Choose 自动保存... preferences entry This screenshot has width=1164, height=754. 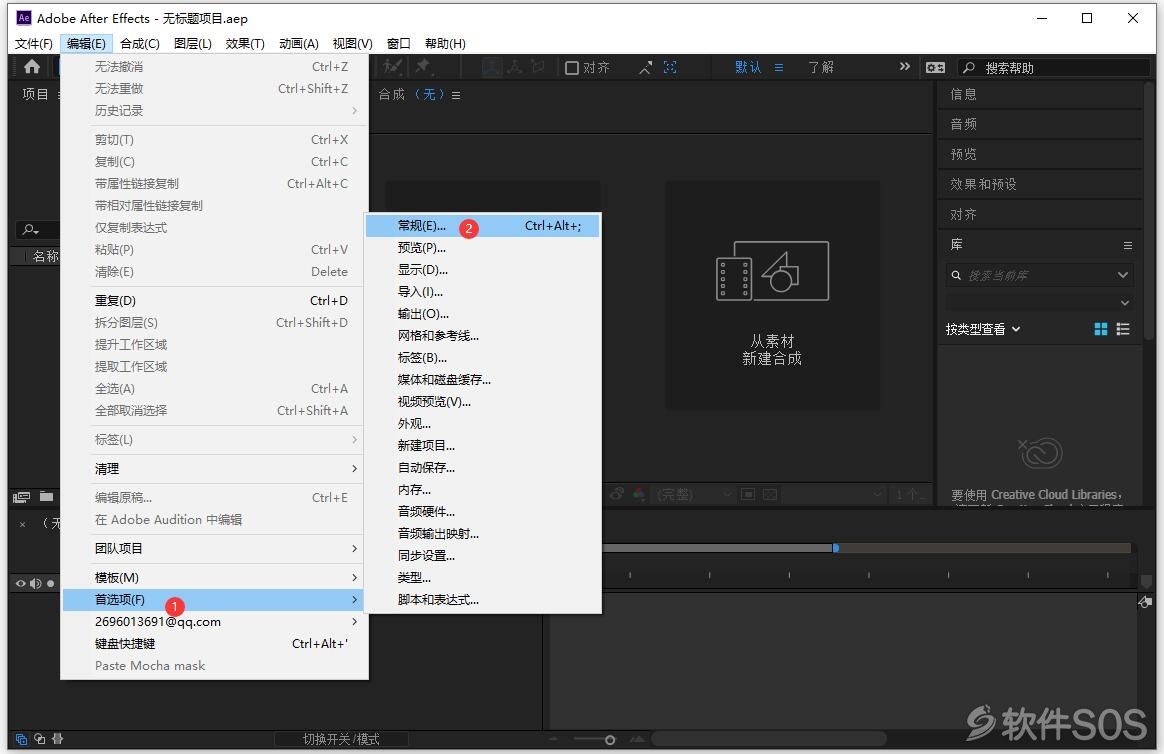pyautogui.click(x=483, y=468)
